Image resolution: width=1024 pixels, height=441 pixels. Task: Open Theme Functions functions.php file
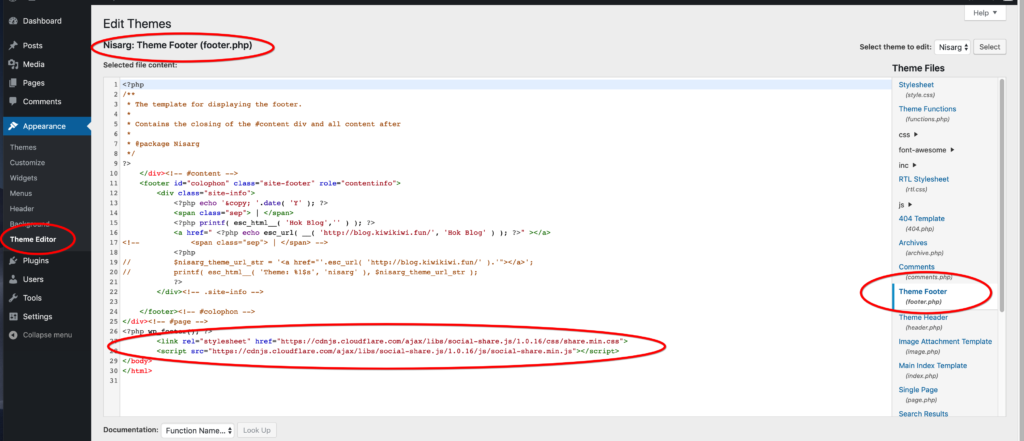[x=927, y=109]
